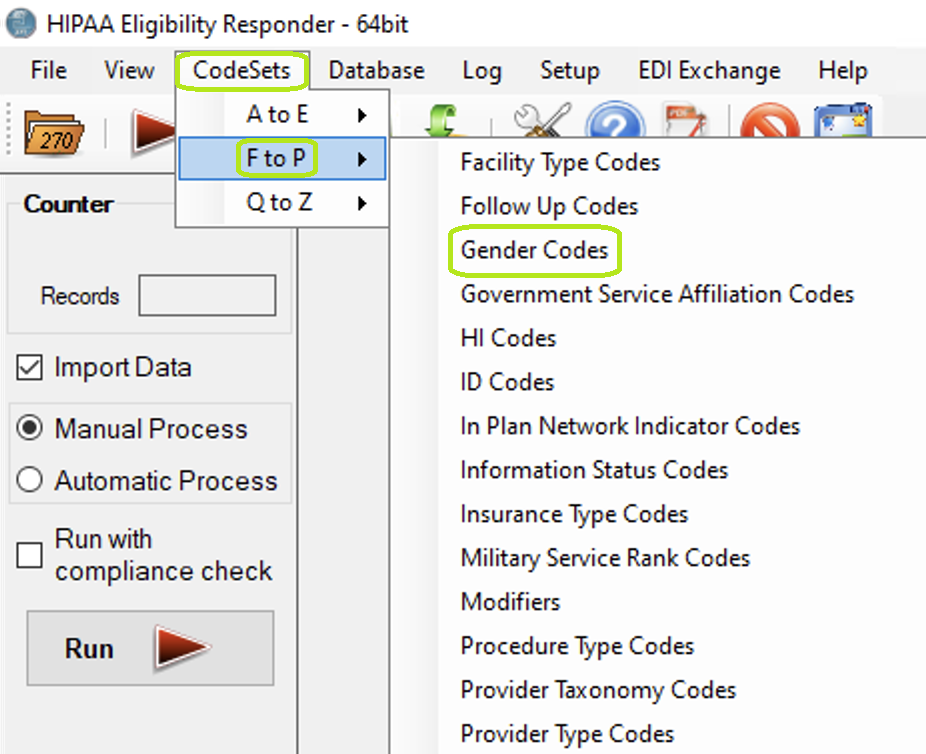Choose Facility Type Codes
The height and width of the screenshot is (754, 926).
[560, 162]
